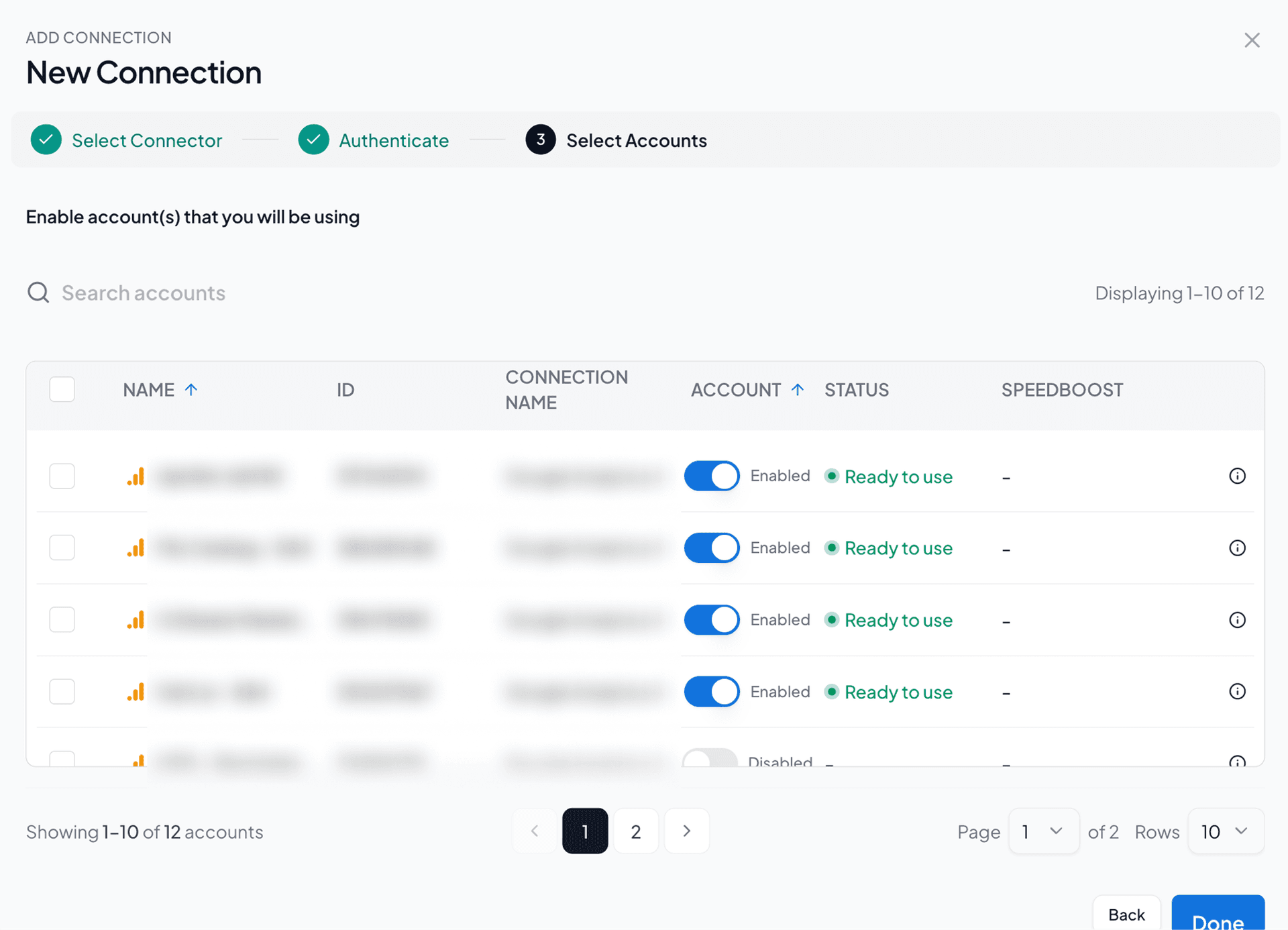Click analytics bar icon in third row
The height and width of the screenshot is (930, 1288).
click(x=136, y=620)
